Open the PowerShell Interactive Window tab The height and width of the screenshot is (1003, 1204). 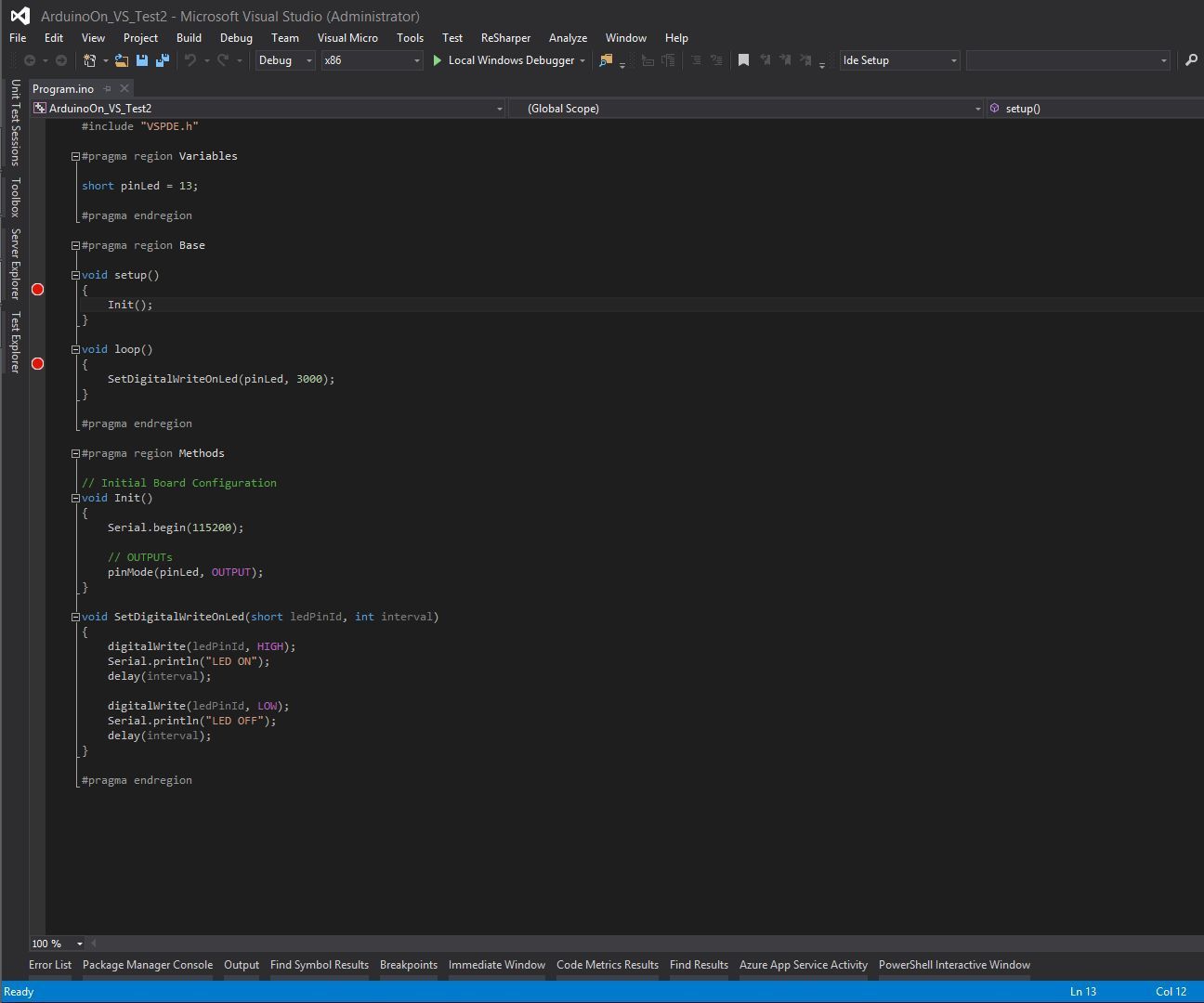click(954, 965)
